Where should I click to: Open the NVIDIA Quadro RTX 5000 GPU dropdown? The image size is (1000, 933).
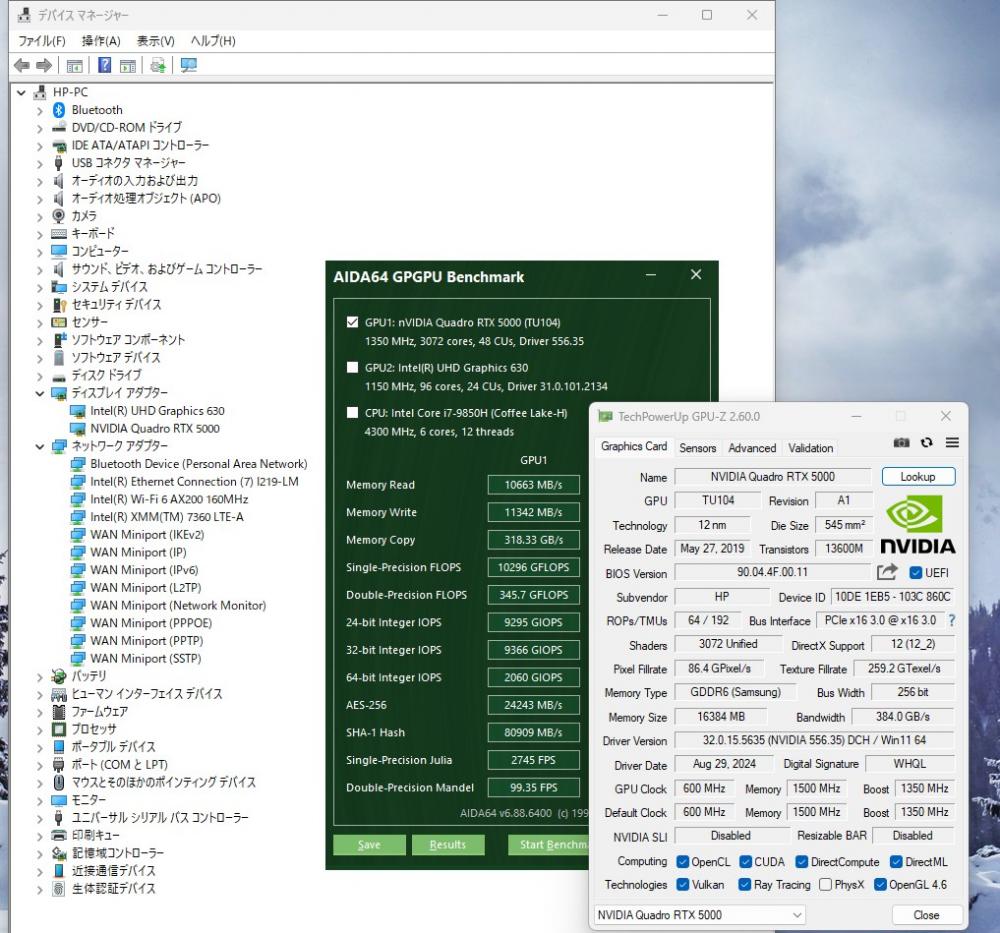tap(700, 915)
